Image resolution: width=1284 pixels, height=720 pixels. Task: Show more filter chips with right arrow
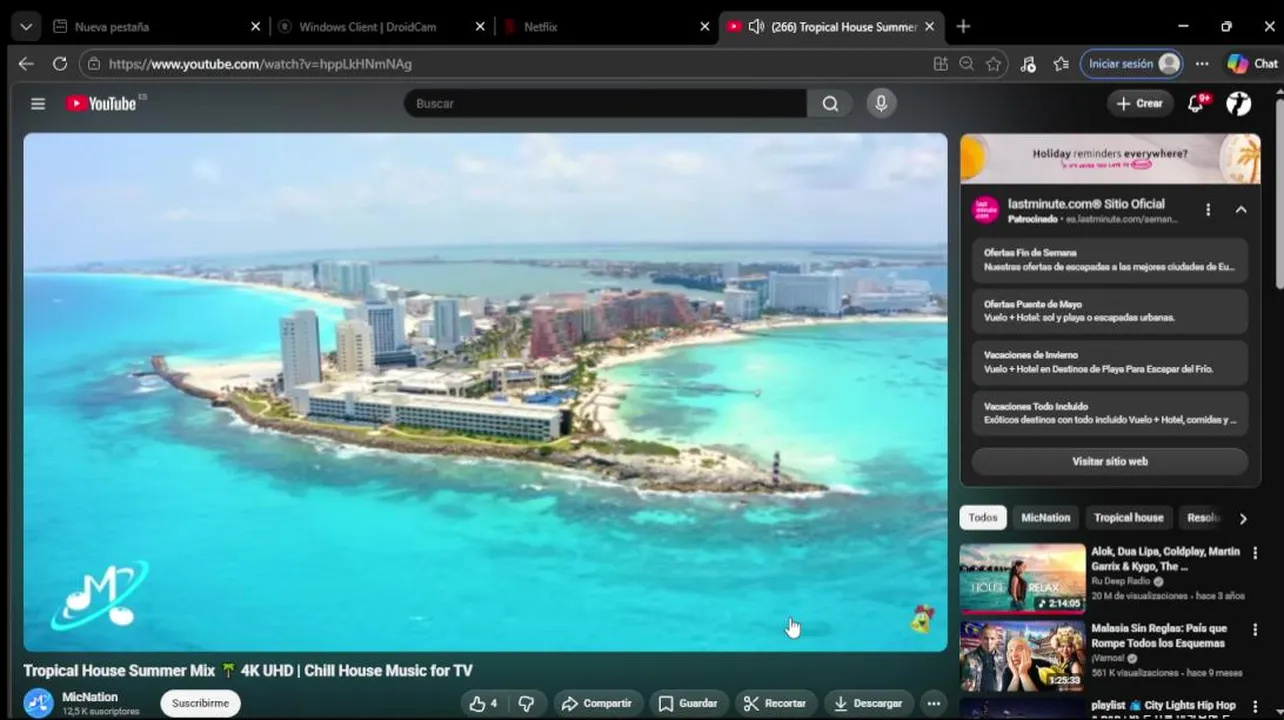(1243, 518)
